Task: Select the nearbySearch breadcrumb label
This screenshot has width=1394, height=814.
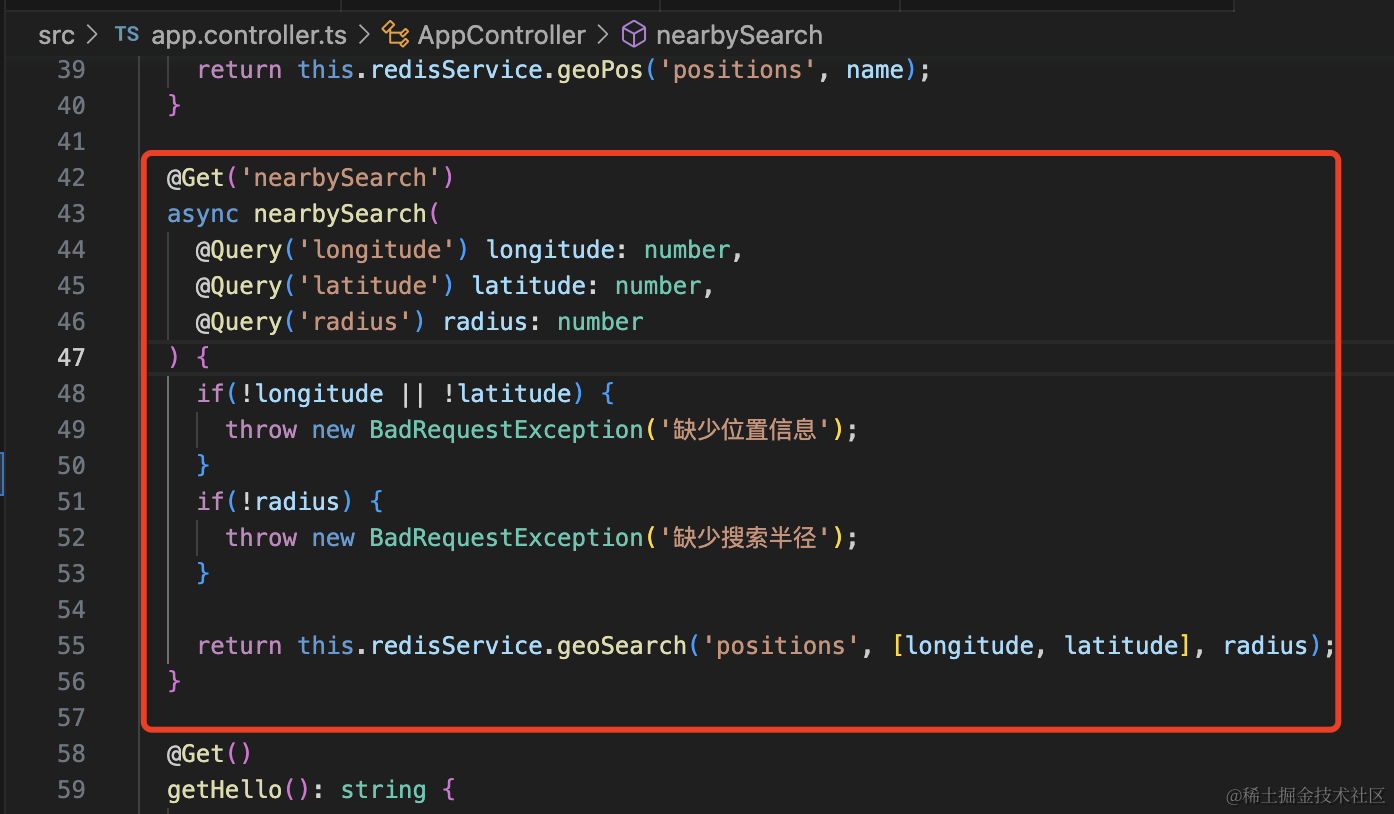Action: coord(739,35)
